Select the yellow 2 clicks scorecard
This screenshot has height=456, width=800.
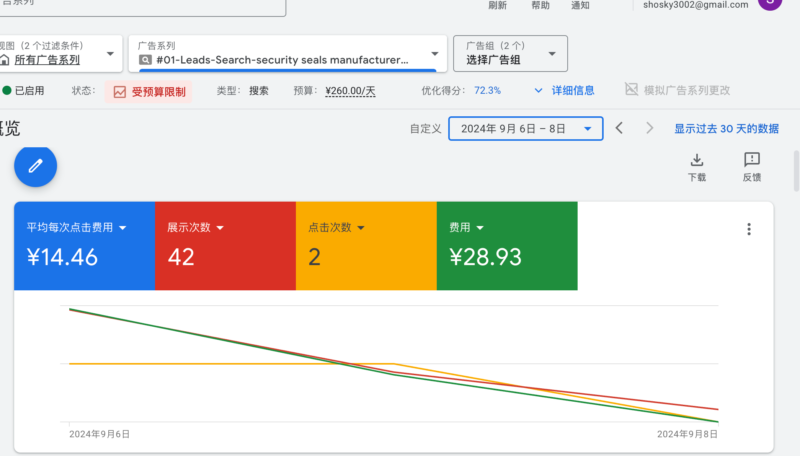click(x=366, y=246)
